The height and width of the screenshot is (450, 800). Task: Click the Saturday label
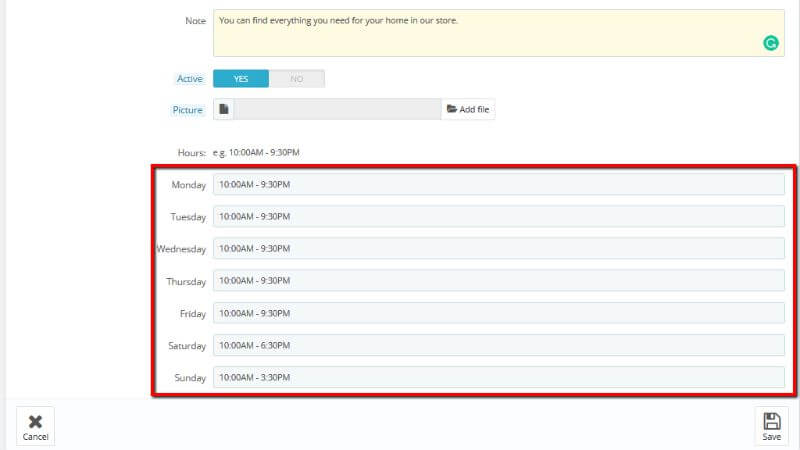click(187, 346)
